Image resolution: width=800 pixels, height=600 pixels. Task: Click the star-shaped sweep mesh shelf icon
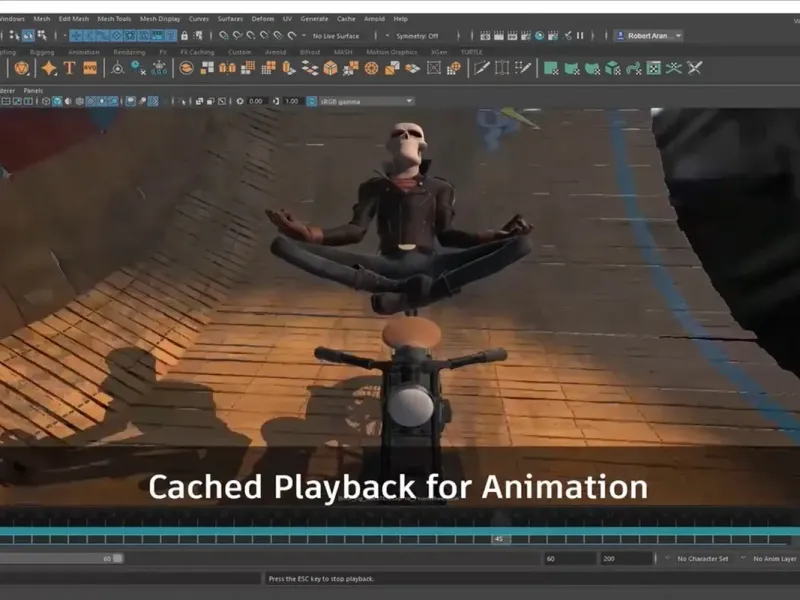[48, 68]
